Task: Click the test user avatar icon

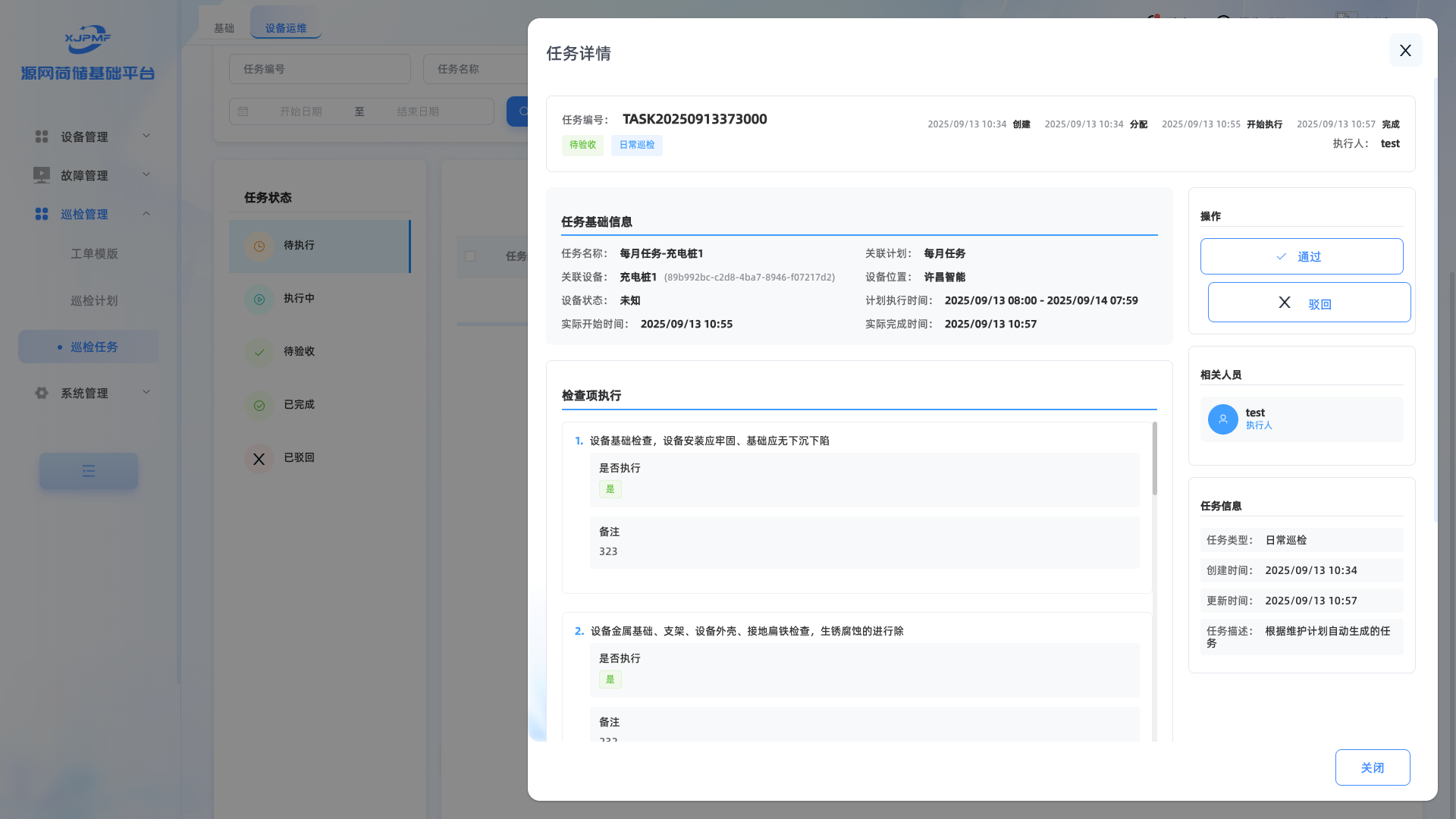Action: click(x=1222, y=419)
